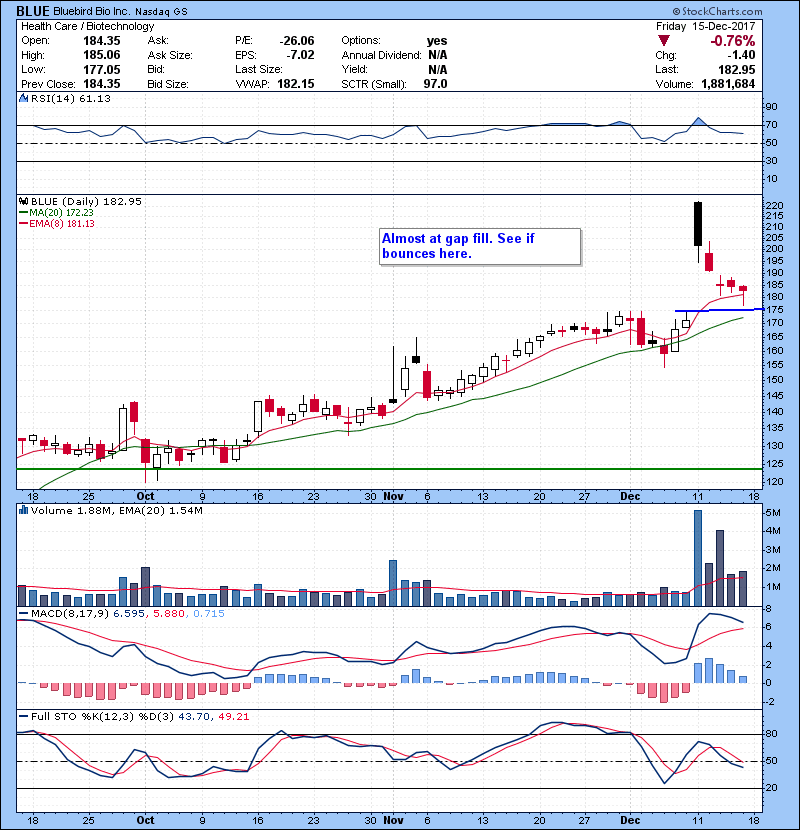Screen dimensions: 800x830
Task: Click the Volume 1.88M, EMA(20) 1.54M label
Action: click(116, 510)
